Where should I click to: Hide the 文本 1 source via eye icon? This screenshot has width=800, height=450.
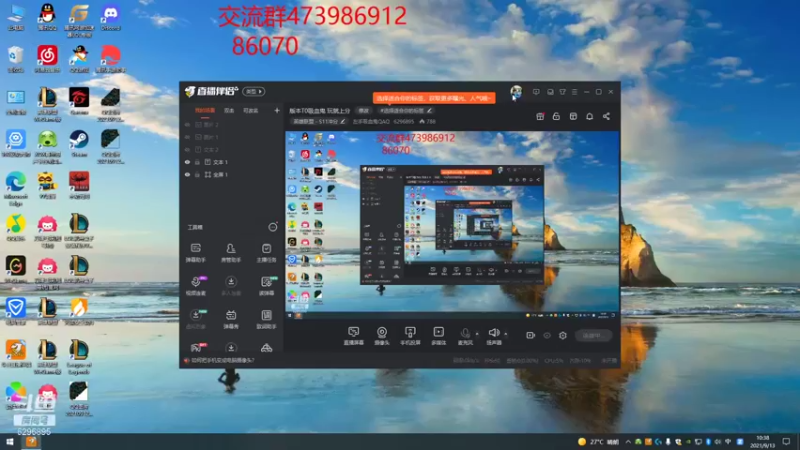tap(187, 162)
